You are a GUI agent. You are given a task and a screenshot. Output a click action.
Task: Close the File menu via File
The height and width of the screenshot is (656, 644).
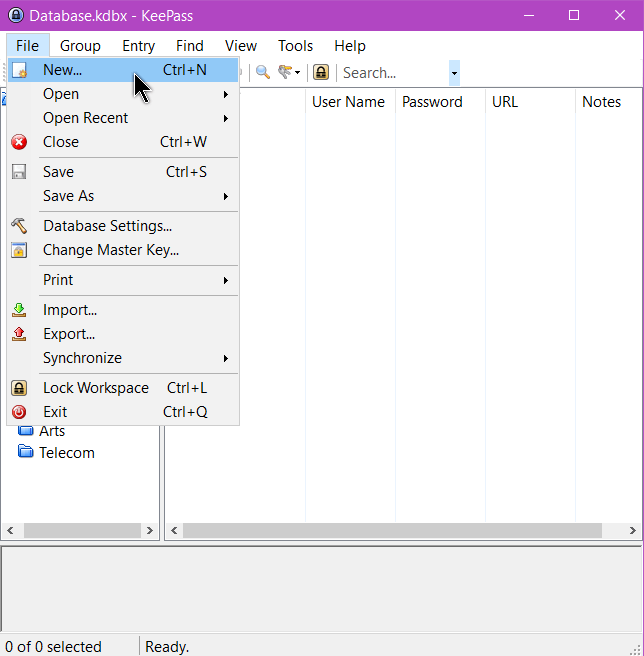pyautogui.click(x=28, y=46)
